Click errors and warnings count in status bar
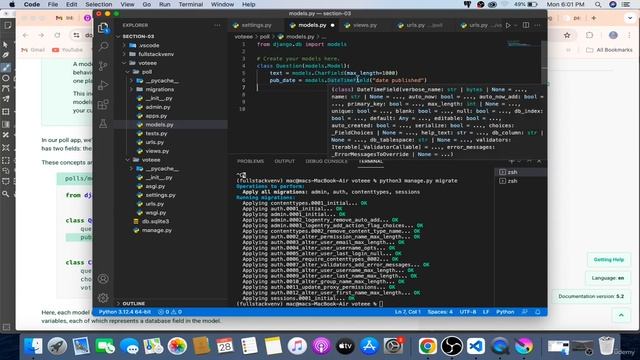640x360 pixels. (170, 312)
